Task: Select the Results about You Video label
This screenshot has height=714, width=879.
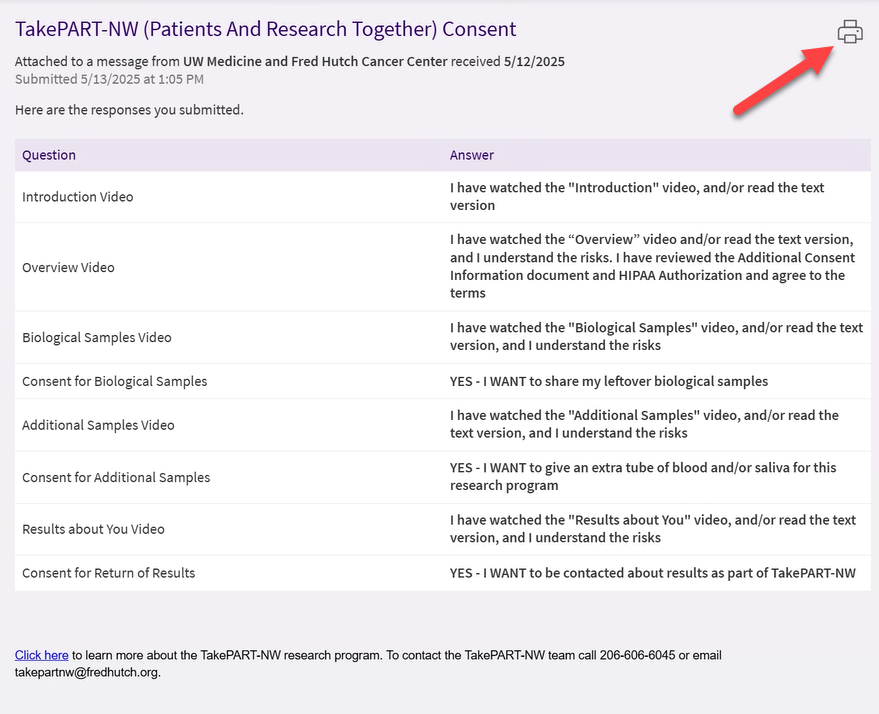Action: (93, 529)
